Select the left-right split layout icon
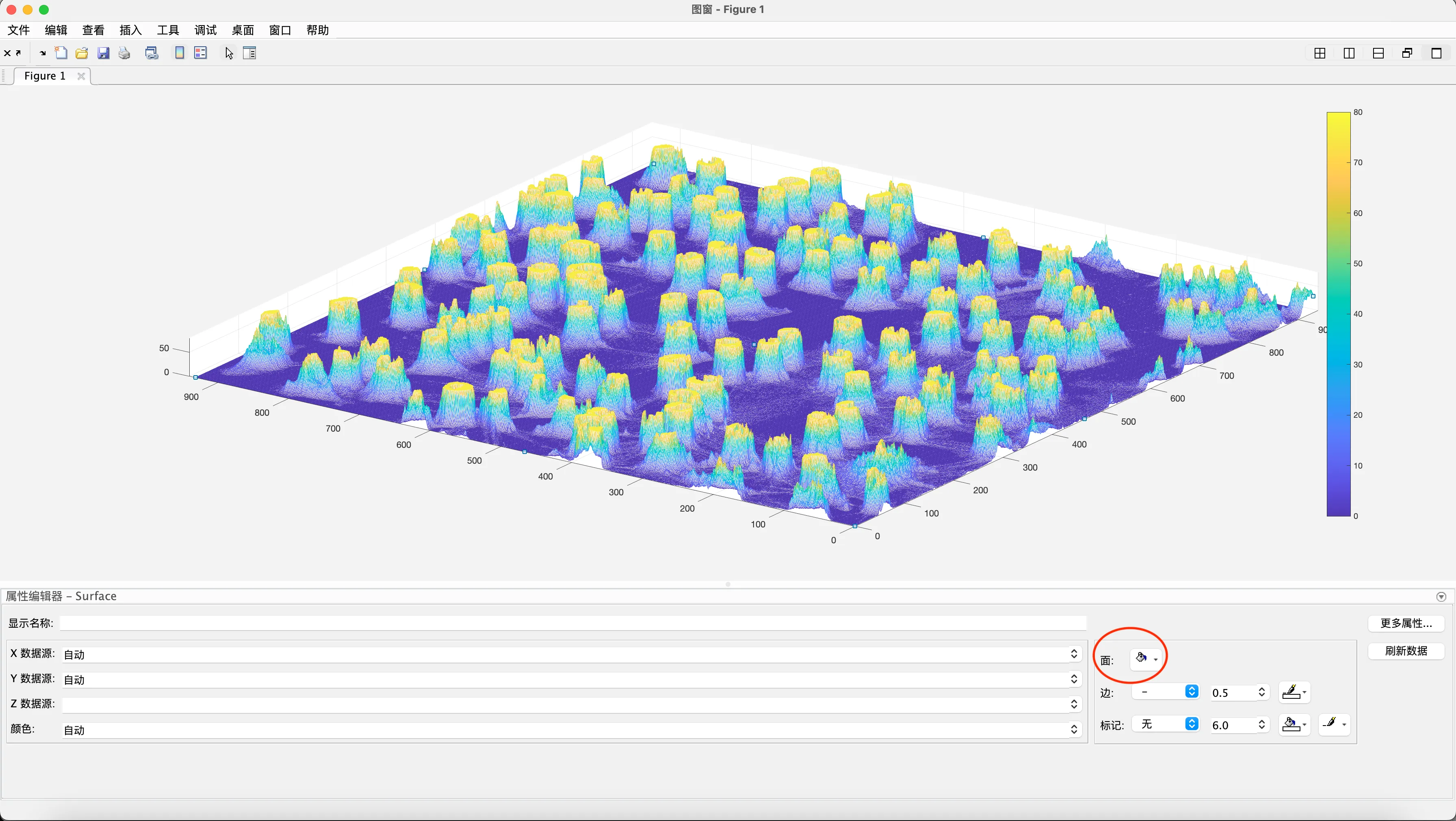Screen dimensions: 1456x821 pos(1349,53)
